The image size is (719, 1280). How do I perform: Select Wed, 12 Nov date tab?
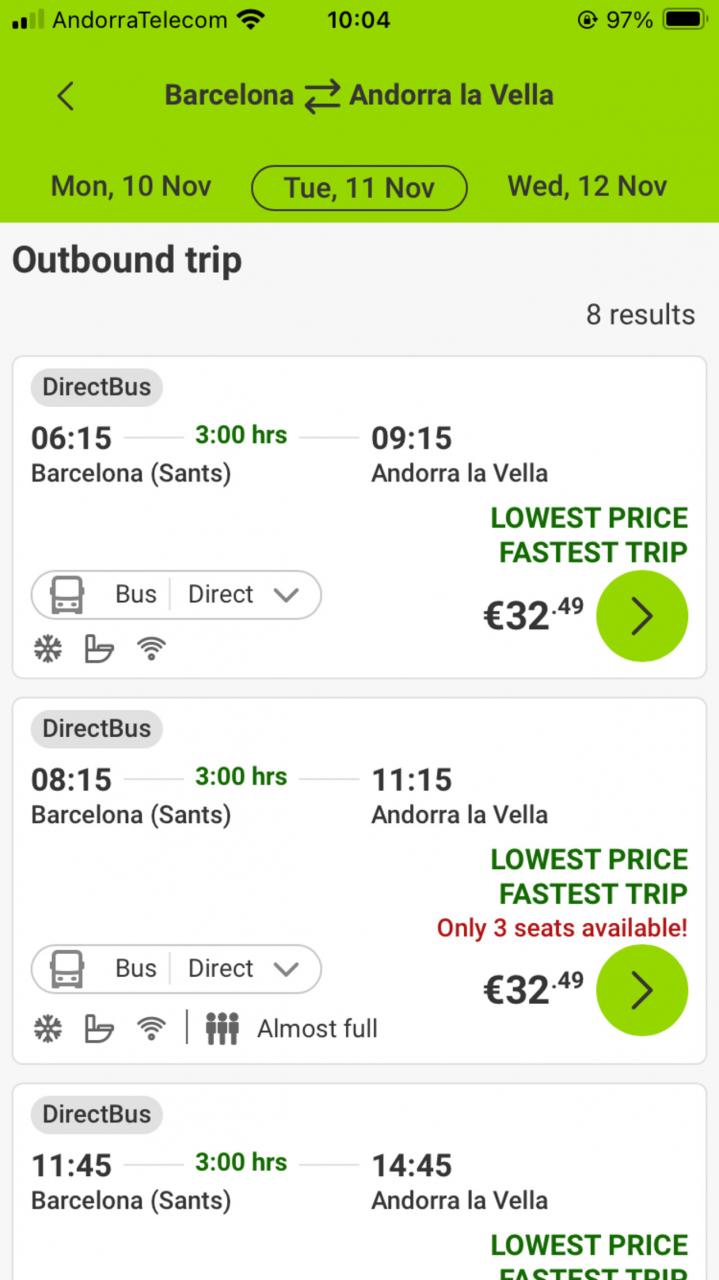pyautogui.click(x=587, y=186)
